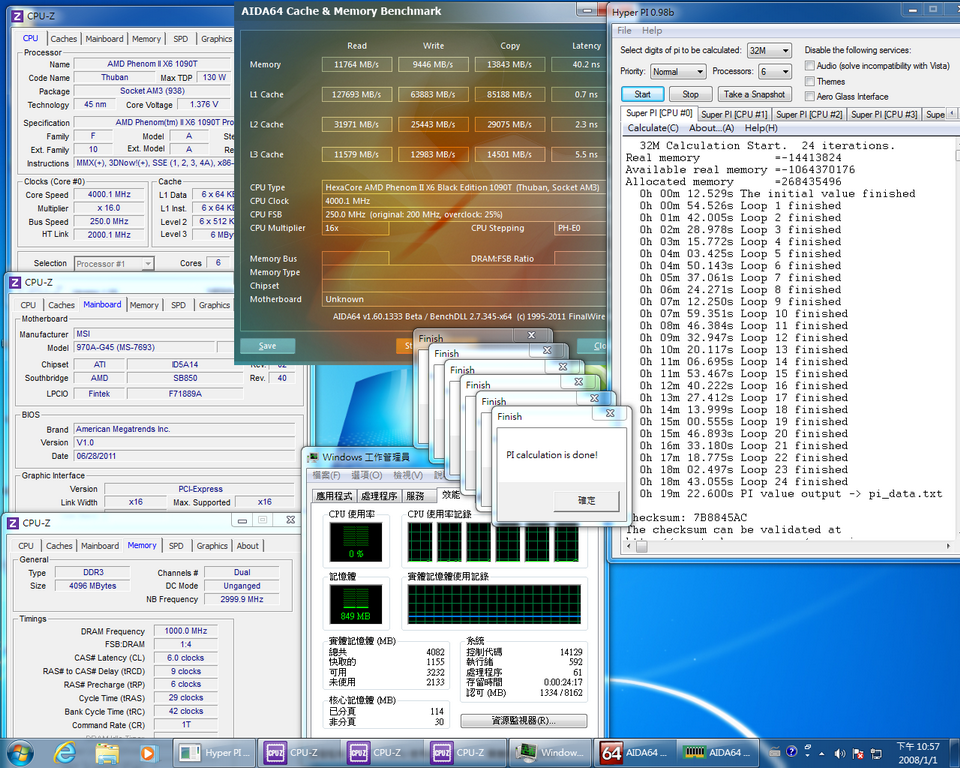The image size is (960, 768).
Task: Open CPU-Z Selection dropdown showing Processor #1
Action: pyautogui.click(x=113, y=263)
